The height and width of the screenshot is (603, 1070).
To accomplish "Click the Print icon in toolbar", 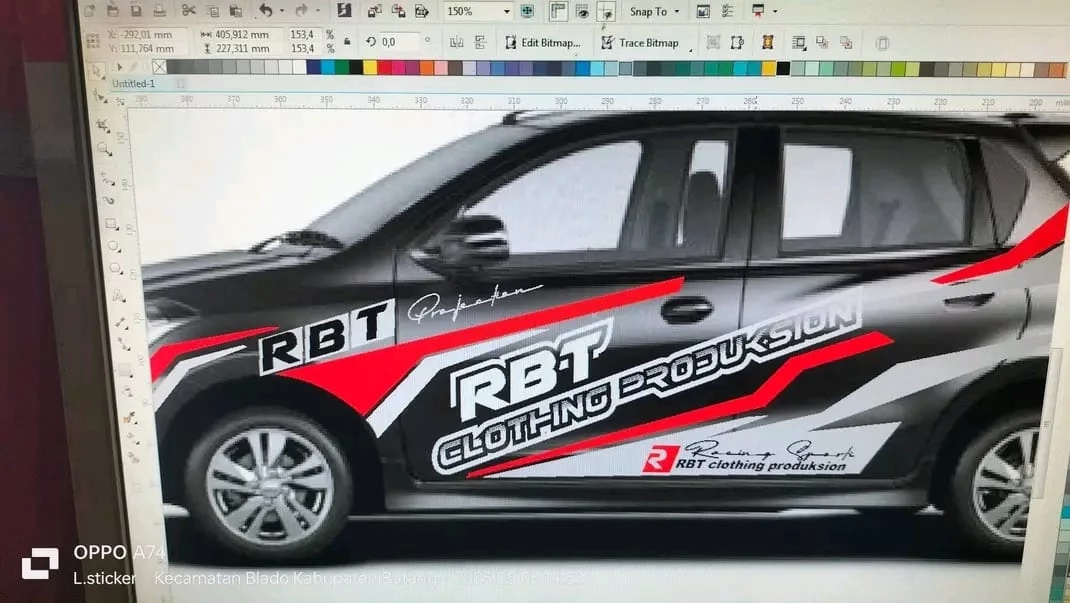I will (x=158, y=11).
